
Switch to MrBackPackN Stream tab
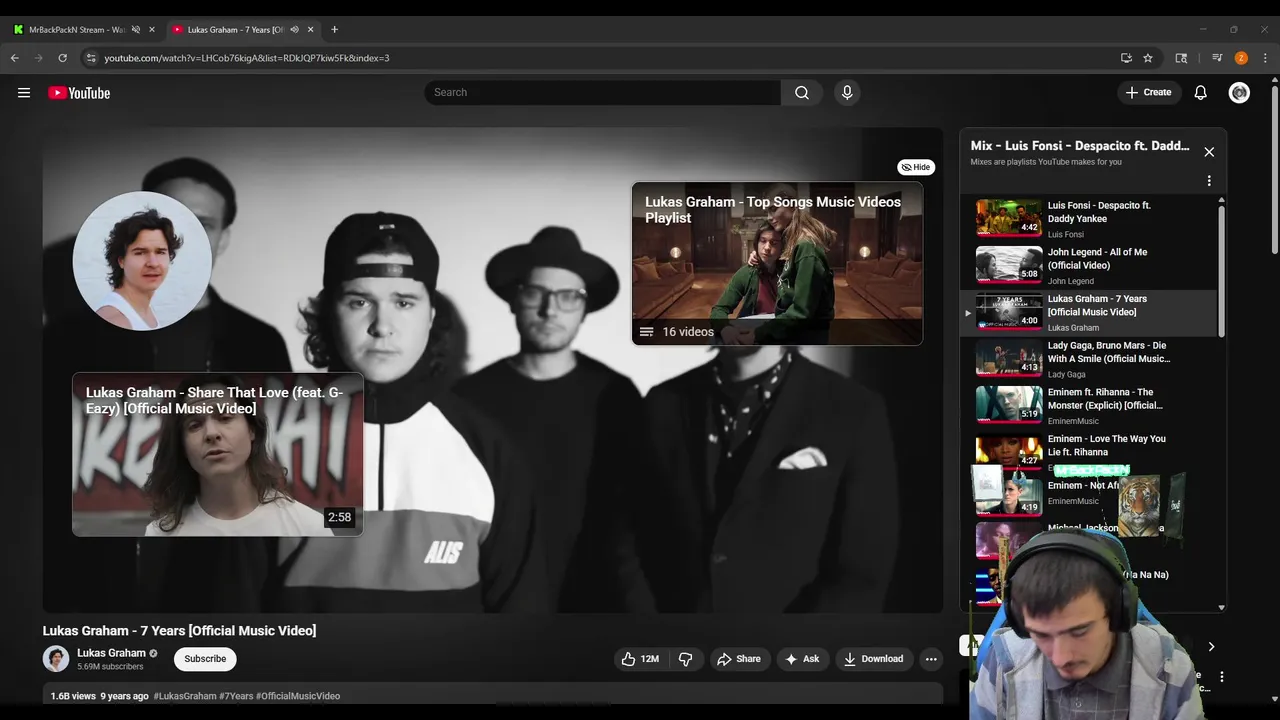pyautogui.click(x=77, y=29)
